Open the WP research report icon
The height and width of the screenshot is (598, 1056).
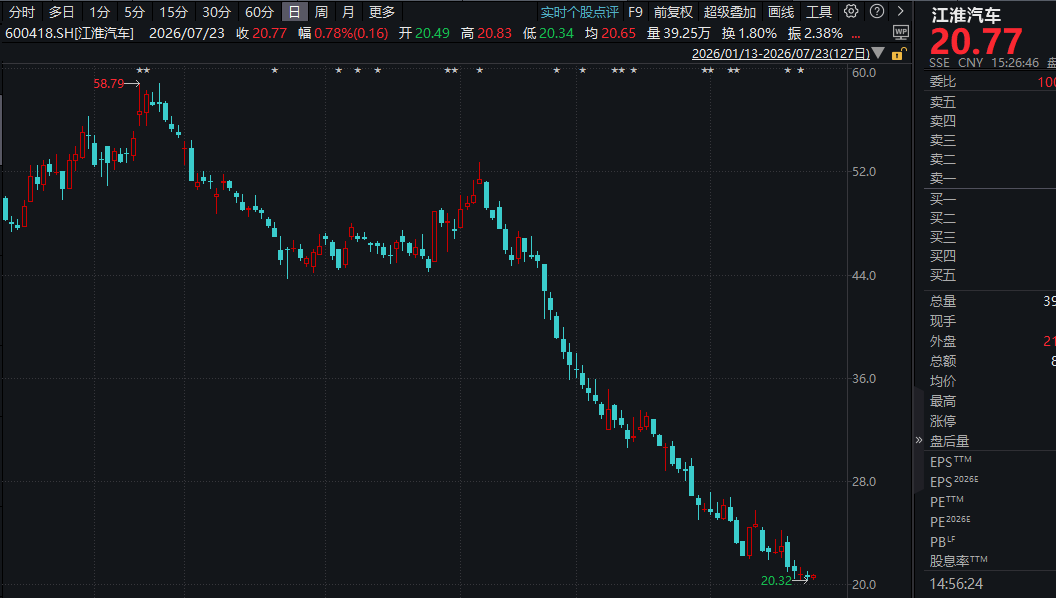900,32
